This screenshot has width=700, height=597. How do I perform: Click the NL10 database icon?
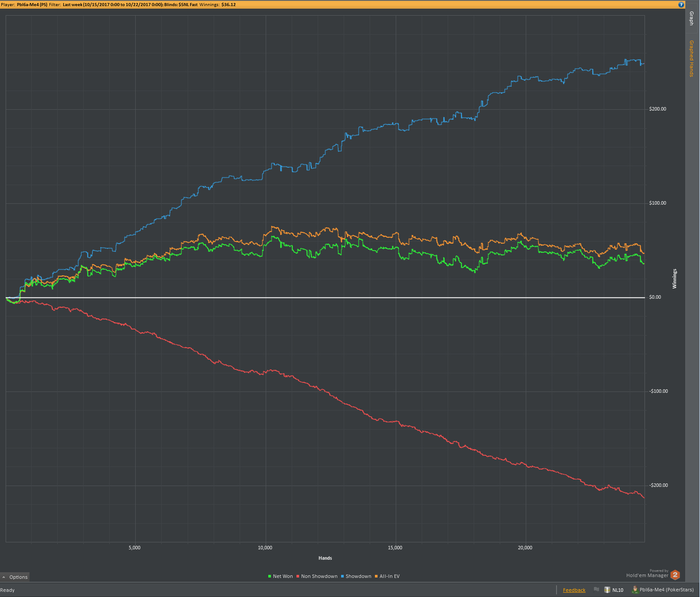607,589
